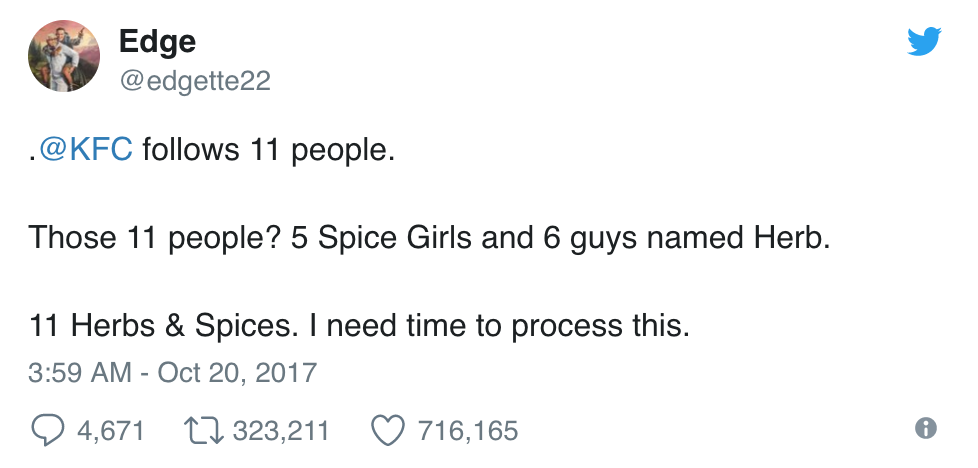The image size is (978, 468).
Task: Click the line mentioning Spice Girls
Action: coord(429,238)
